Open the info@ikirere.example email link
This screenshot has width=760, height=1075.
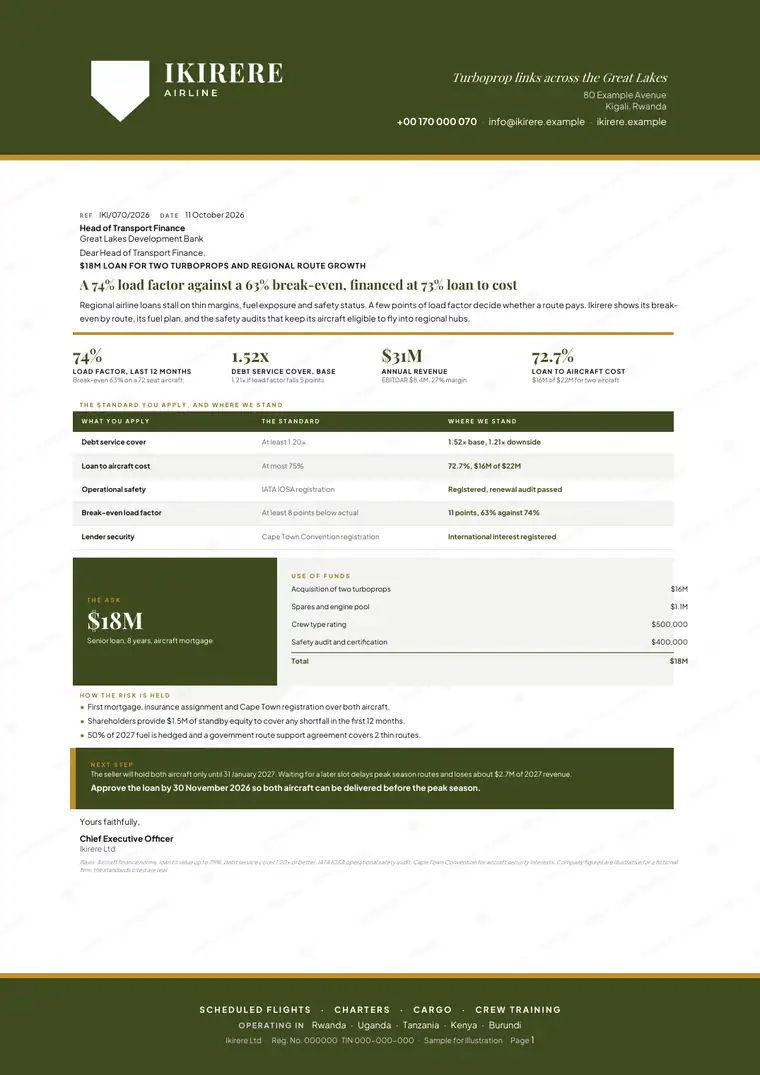click(x=537, y=122)
